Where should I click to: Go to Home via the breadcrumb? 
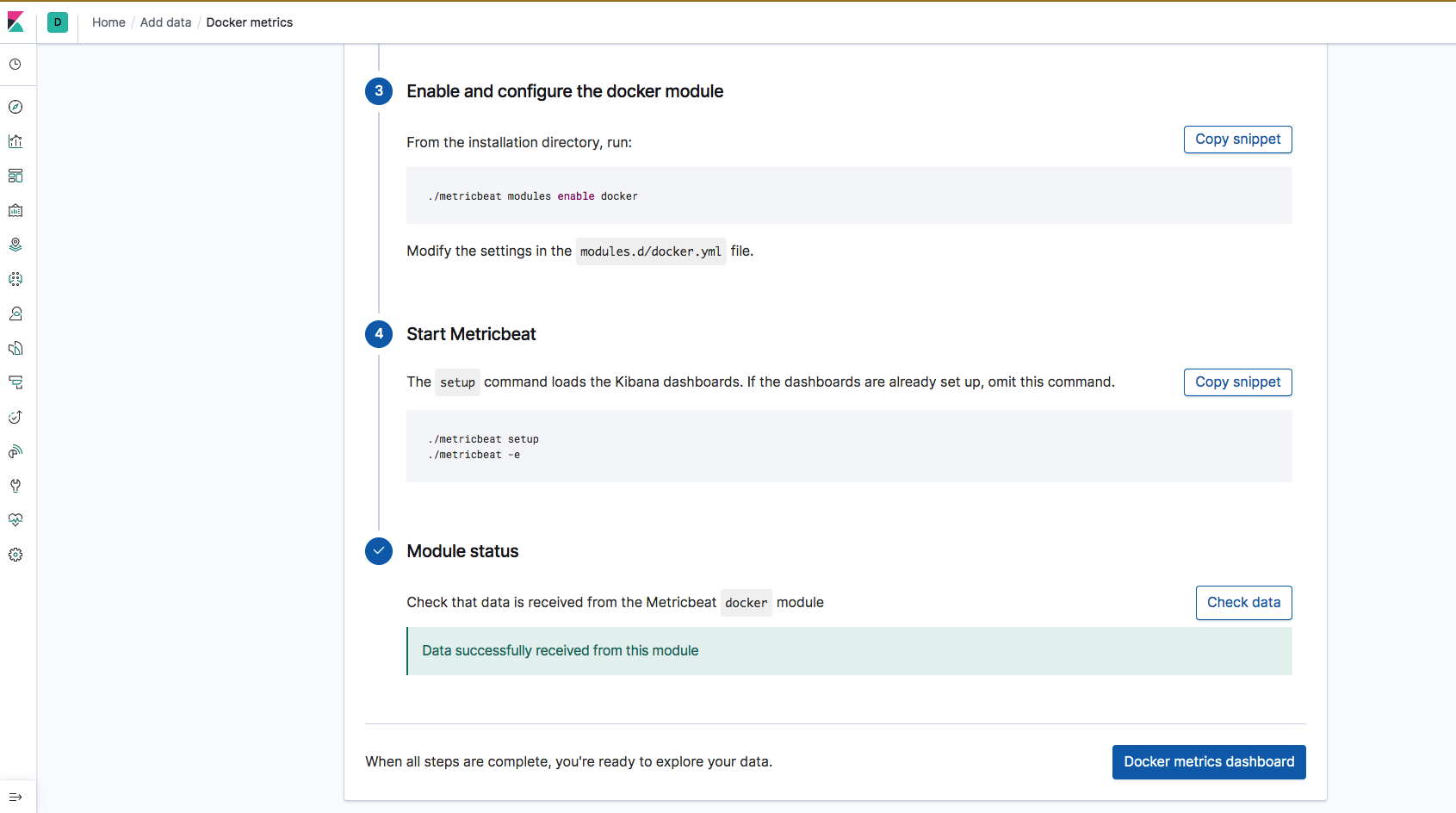[x=108, y=22]
